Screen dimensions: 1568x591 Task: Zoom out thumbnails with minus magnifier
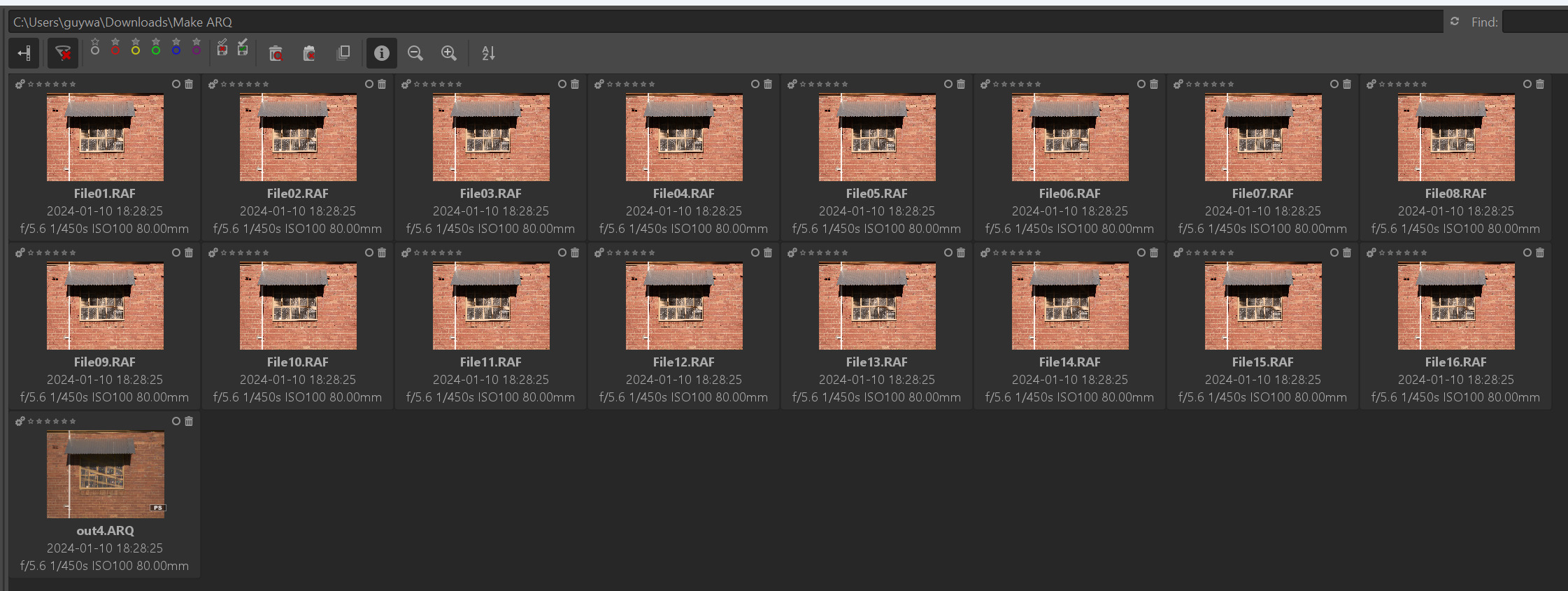point(415,53)
